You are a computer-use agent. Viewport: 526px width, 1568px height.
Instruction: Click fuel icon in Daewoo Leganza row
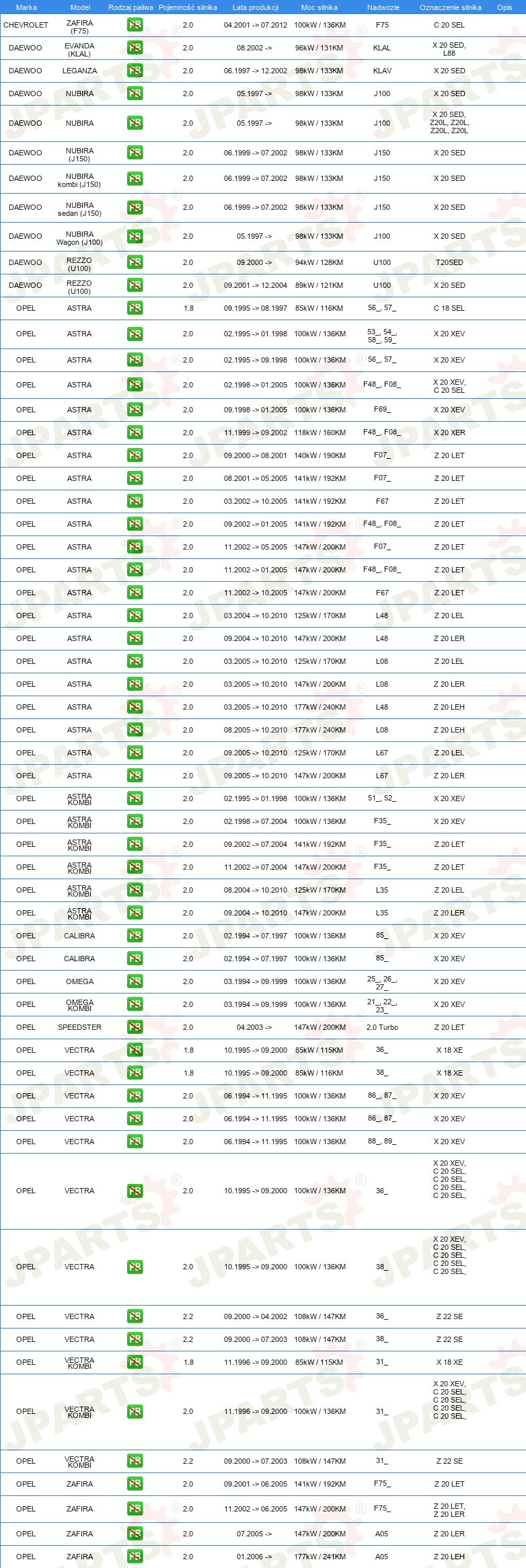tap(135, 71)
